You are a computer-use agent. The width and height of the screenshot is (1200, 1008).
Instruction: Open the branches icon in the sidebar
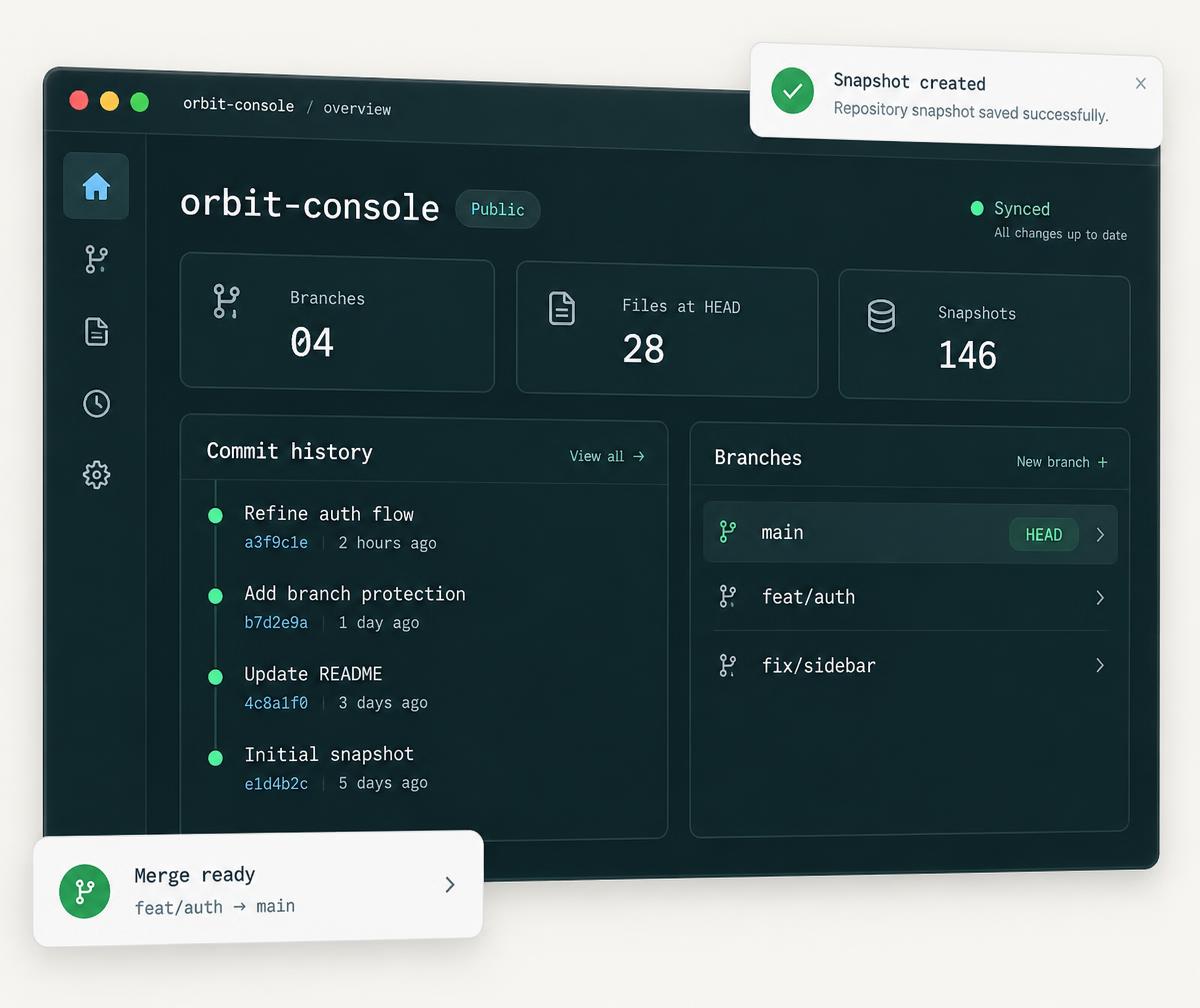point(96,259)
